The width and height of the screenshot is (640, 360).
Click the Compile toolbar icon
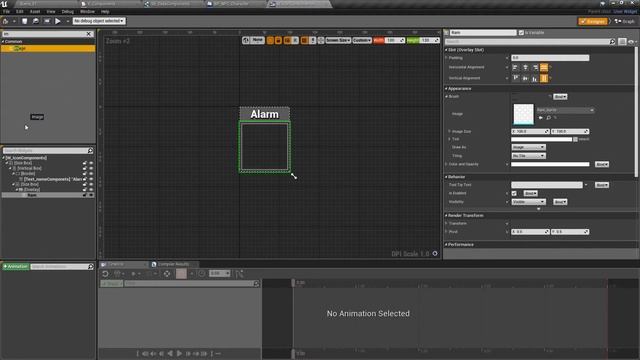point(5,21)
